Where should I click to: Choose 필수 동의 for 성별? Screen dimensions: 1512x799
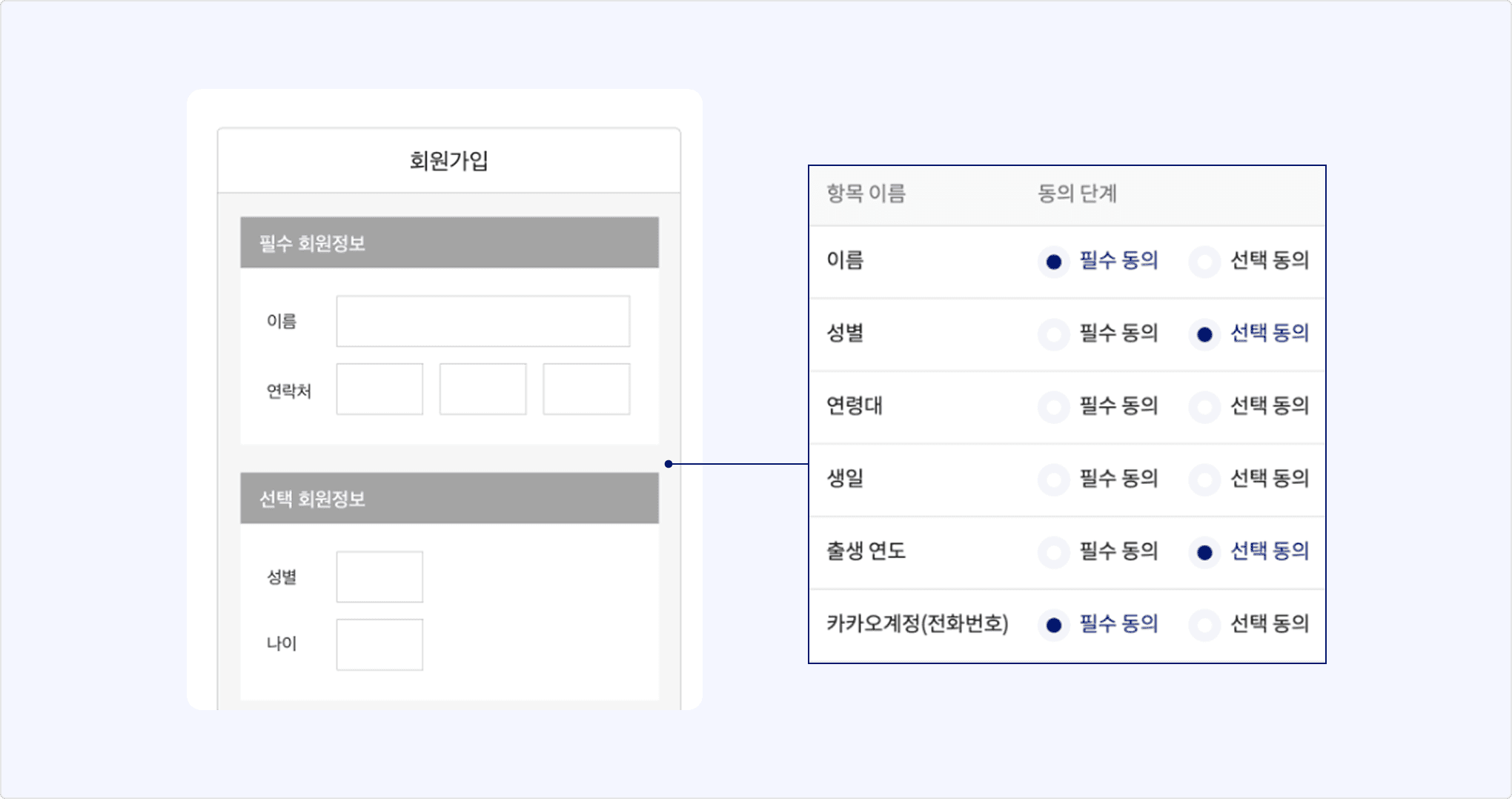pos(1053,334)
